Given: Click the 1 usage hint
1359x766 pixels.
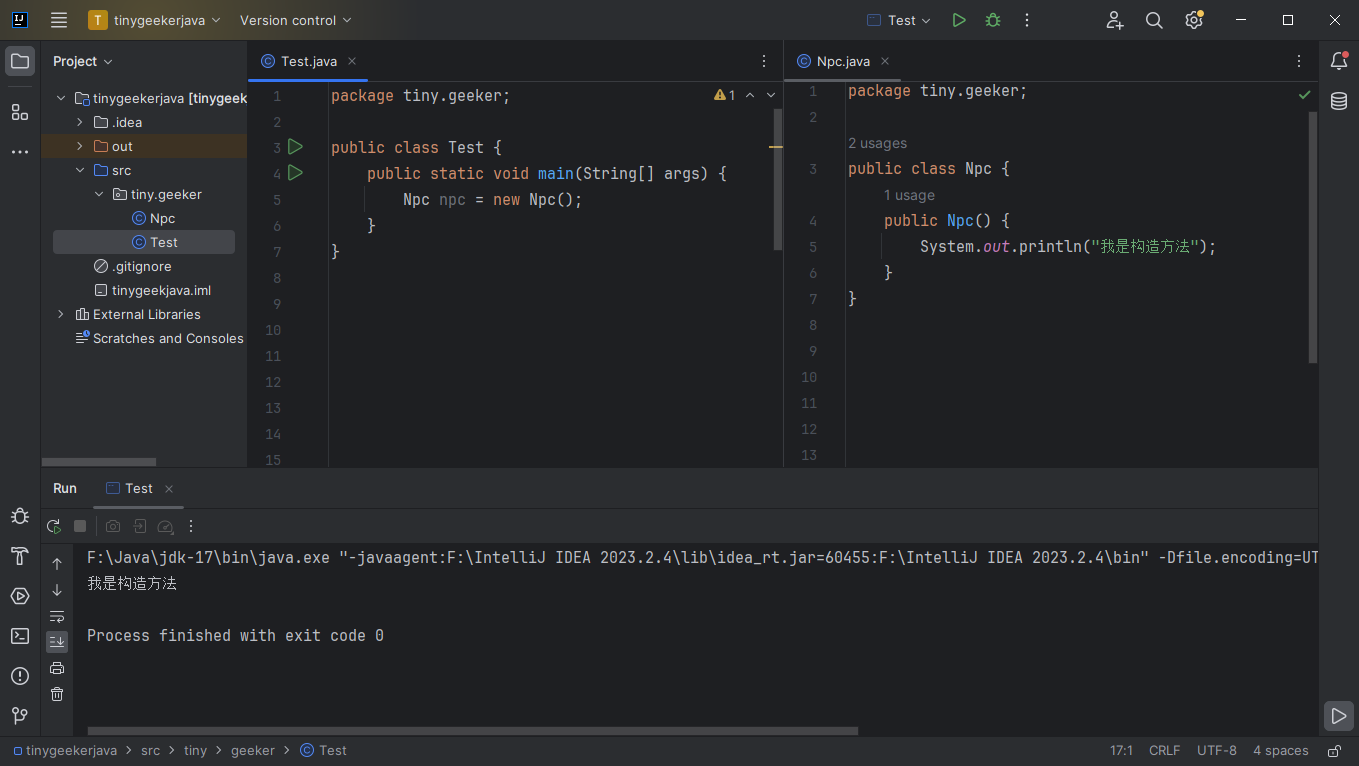Looking at the screenshot, I should (x=909, y=195).
